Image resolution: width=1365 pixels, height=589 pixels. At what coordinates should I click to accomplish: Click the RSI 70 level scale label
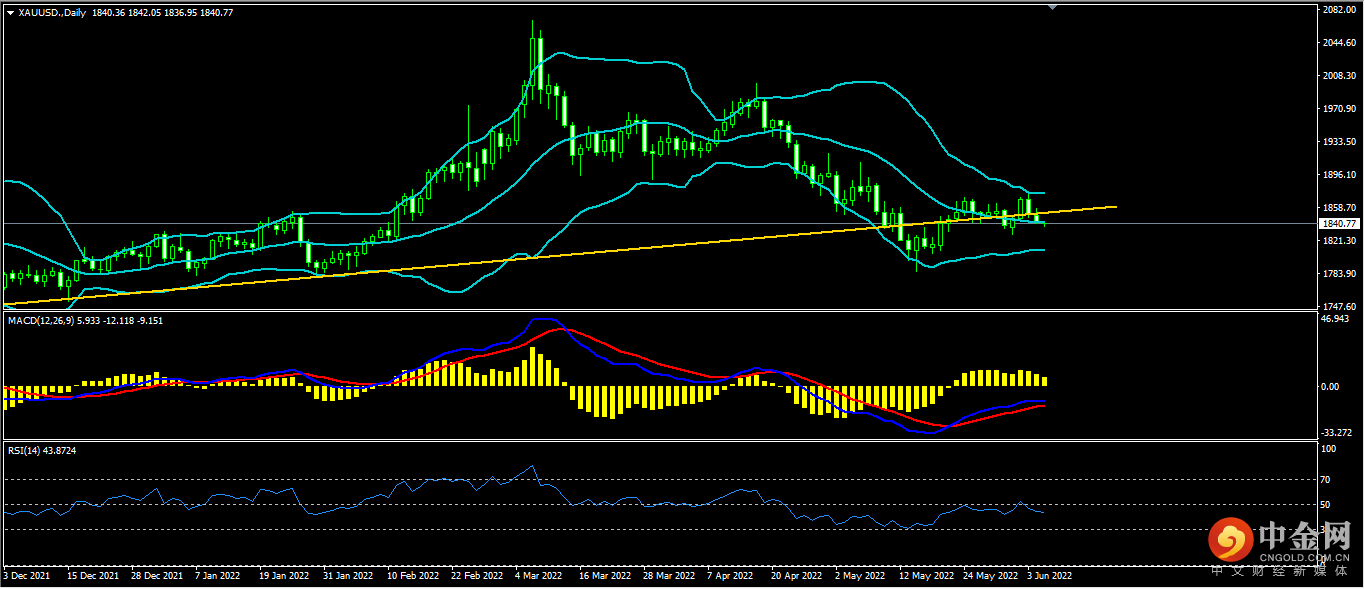[1326, 480]
